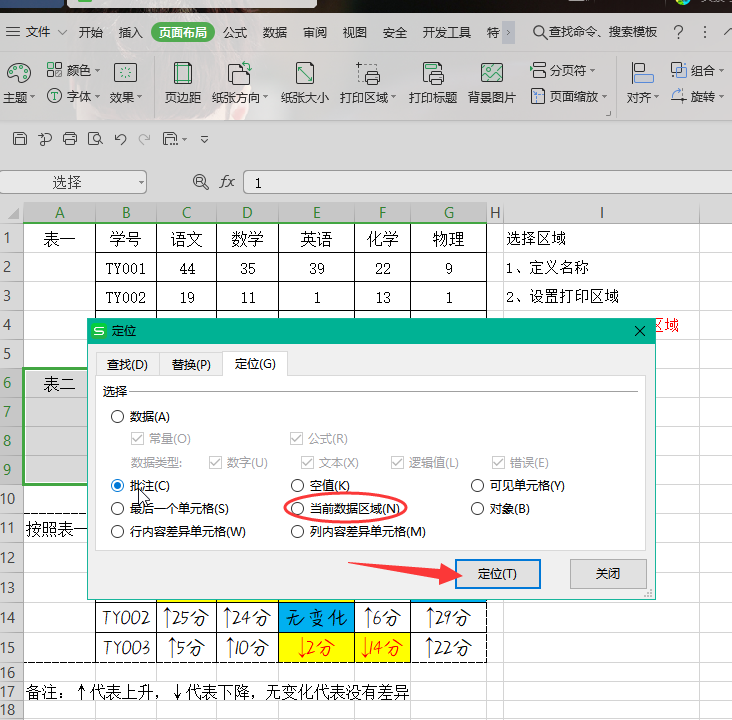Open the 公式 ribbon tab
732x720 pixels.
click(x=235, y=32)
